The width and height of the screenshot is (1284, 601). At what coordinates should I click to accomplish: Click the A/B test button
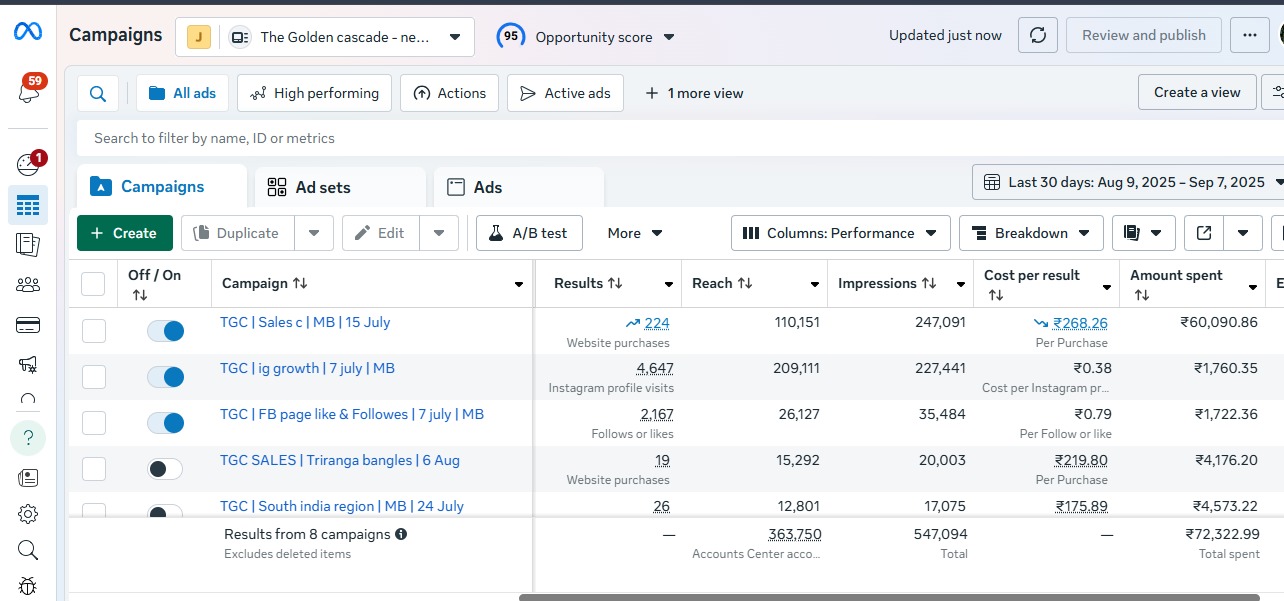point(529,233)
